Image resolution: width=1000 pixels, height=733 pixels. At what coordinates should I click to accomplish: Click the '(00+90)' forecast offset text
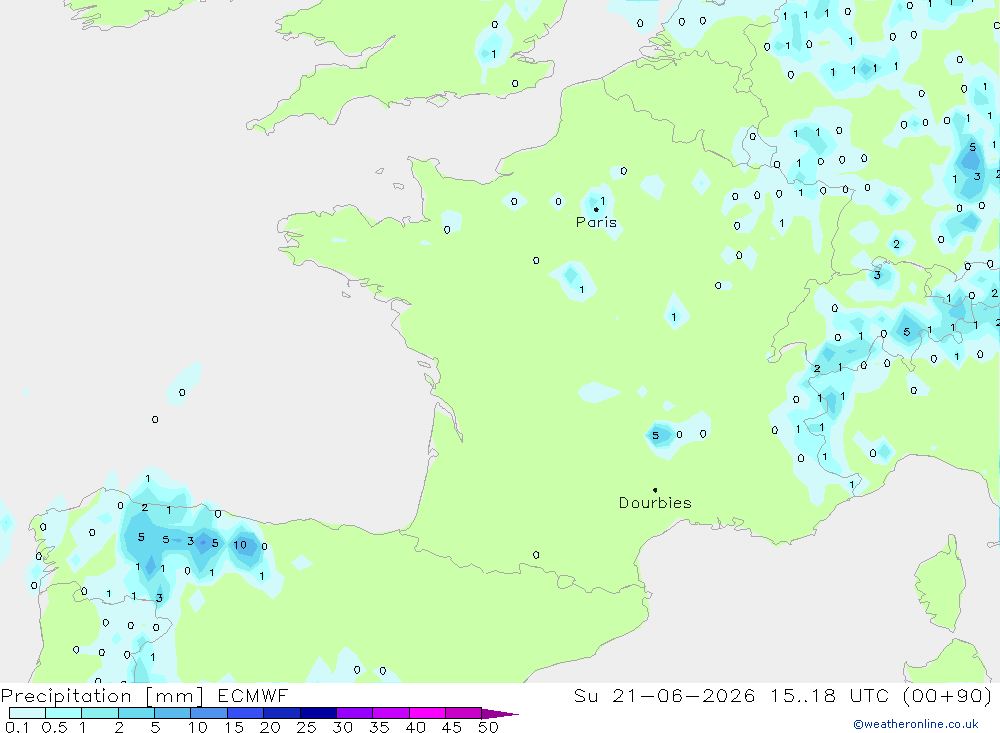point(948,696)
